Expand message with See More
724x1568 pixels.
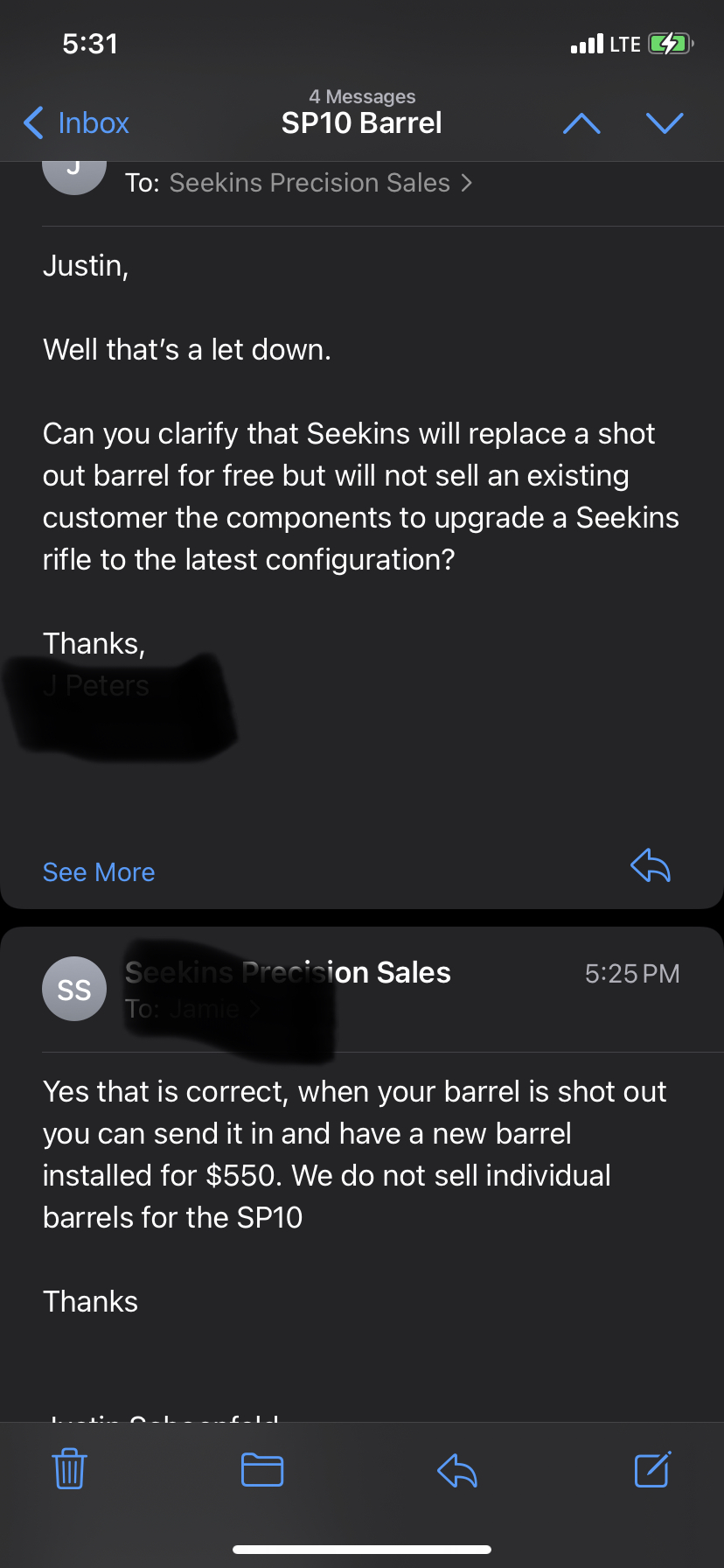coord(99,872)
